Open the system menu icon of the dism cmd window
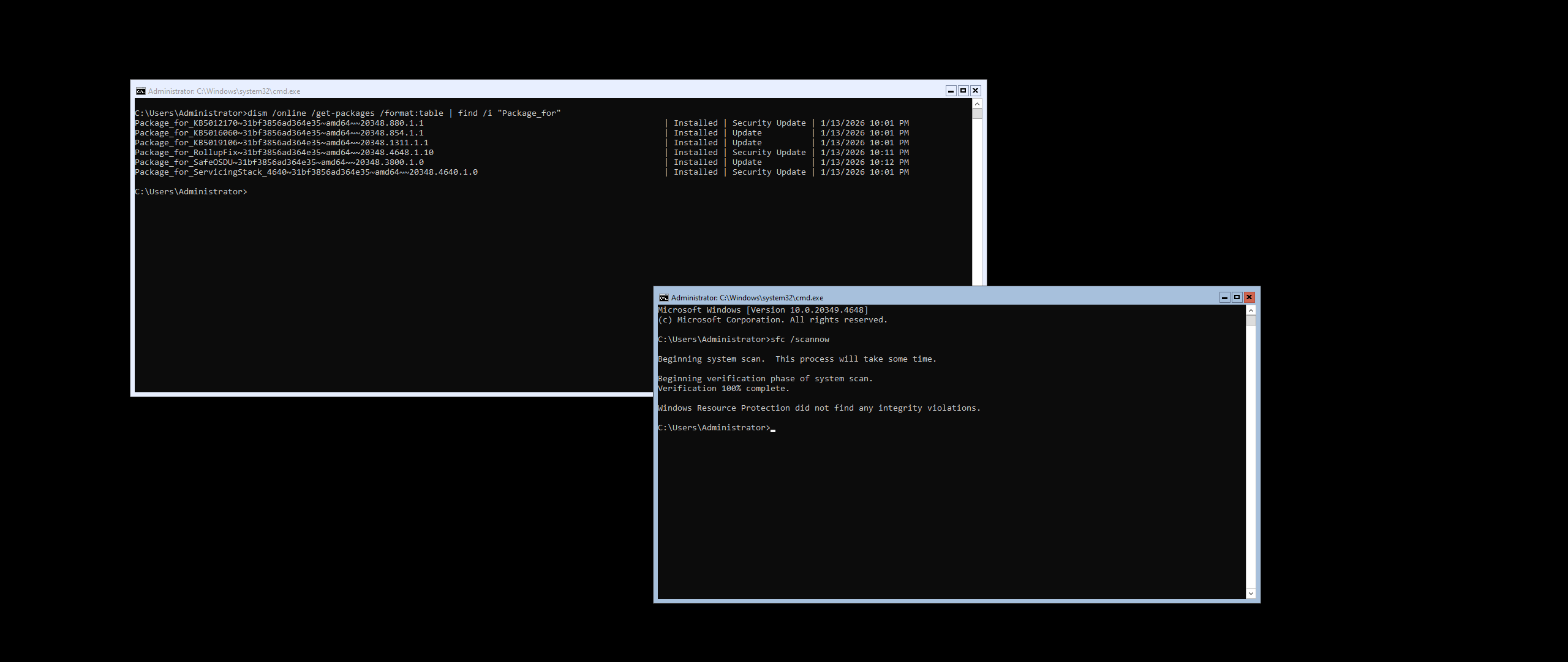This screenshot has height=662, width=1568. 141,91
